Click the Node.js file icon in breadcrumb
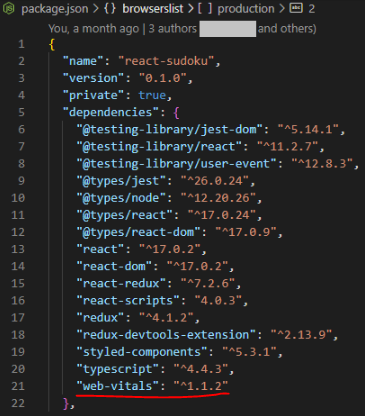 click(x=9, y=9)
